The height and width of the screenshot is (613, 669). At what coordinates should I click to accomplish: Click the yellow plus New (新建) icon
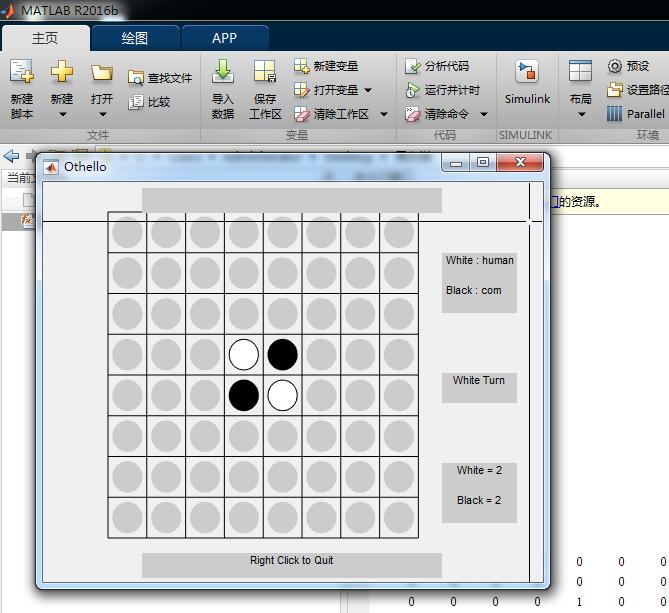coord(62,71)
